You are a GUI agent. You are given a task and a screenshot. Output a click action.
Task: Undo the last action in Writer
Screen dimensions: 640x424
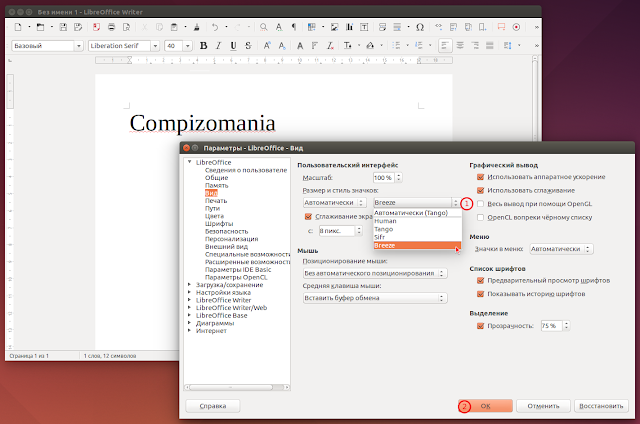[215, 27]
